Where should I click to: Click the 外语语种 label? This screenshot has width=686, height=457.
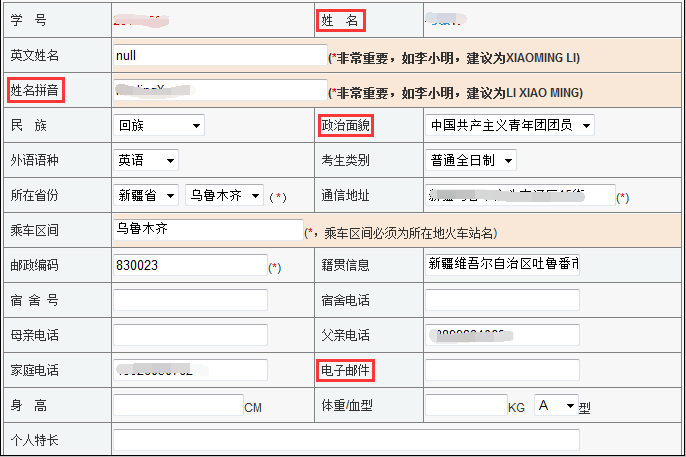pyautogui.click(x=34, y=160)
